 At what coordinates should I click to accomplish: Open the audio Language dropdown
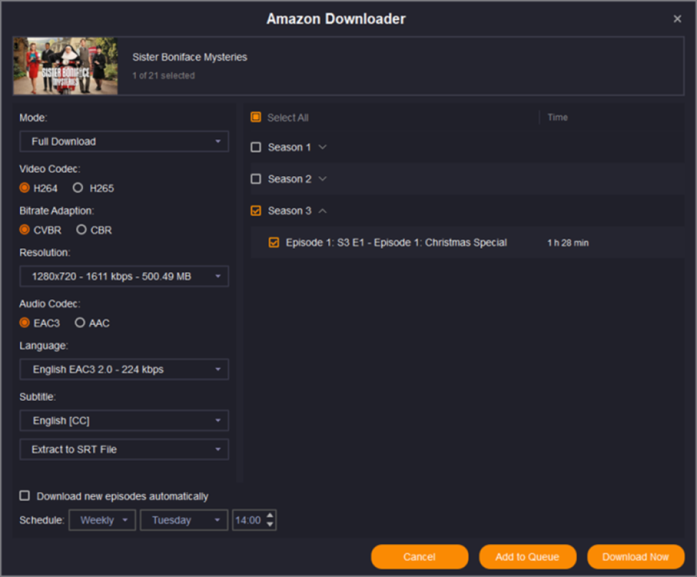coord(124,370)
